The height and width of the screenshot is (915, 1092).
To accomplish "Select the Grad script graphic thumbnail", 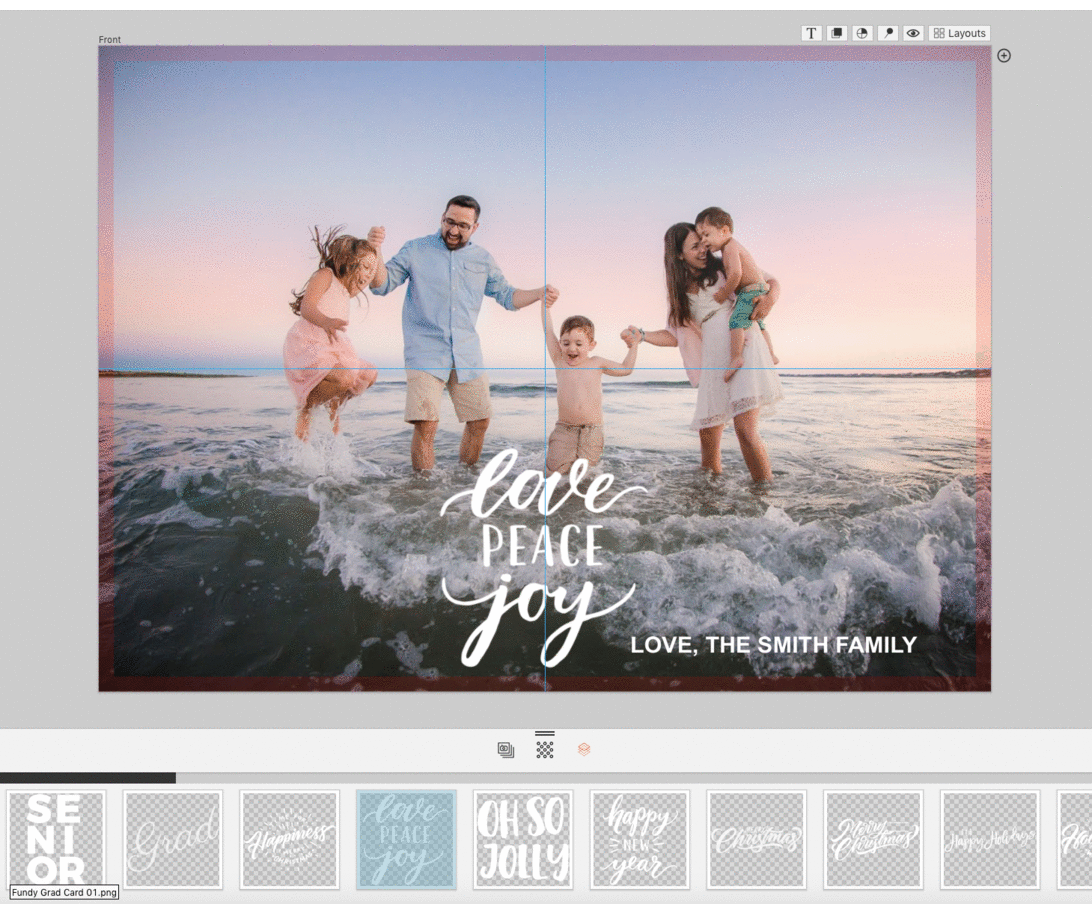I will pos(173,839).
